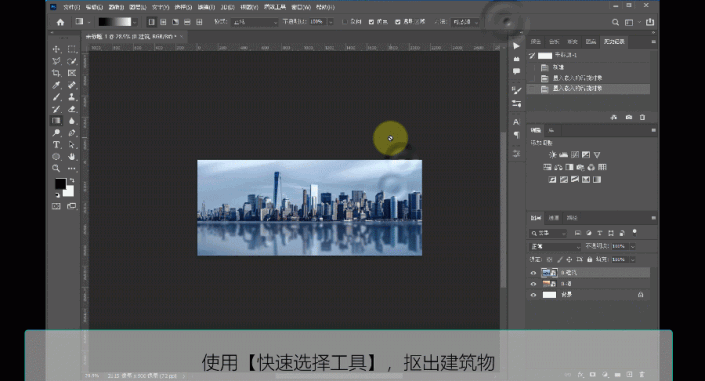
Task: Choose the Linear Gradient style icon
Action: (152, 22)
